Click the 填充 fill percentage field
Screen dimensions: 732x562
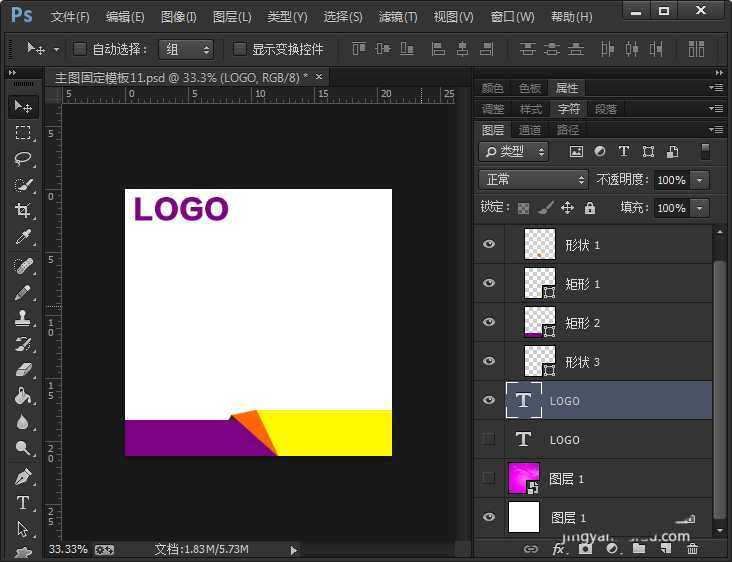pos(670,208)
